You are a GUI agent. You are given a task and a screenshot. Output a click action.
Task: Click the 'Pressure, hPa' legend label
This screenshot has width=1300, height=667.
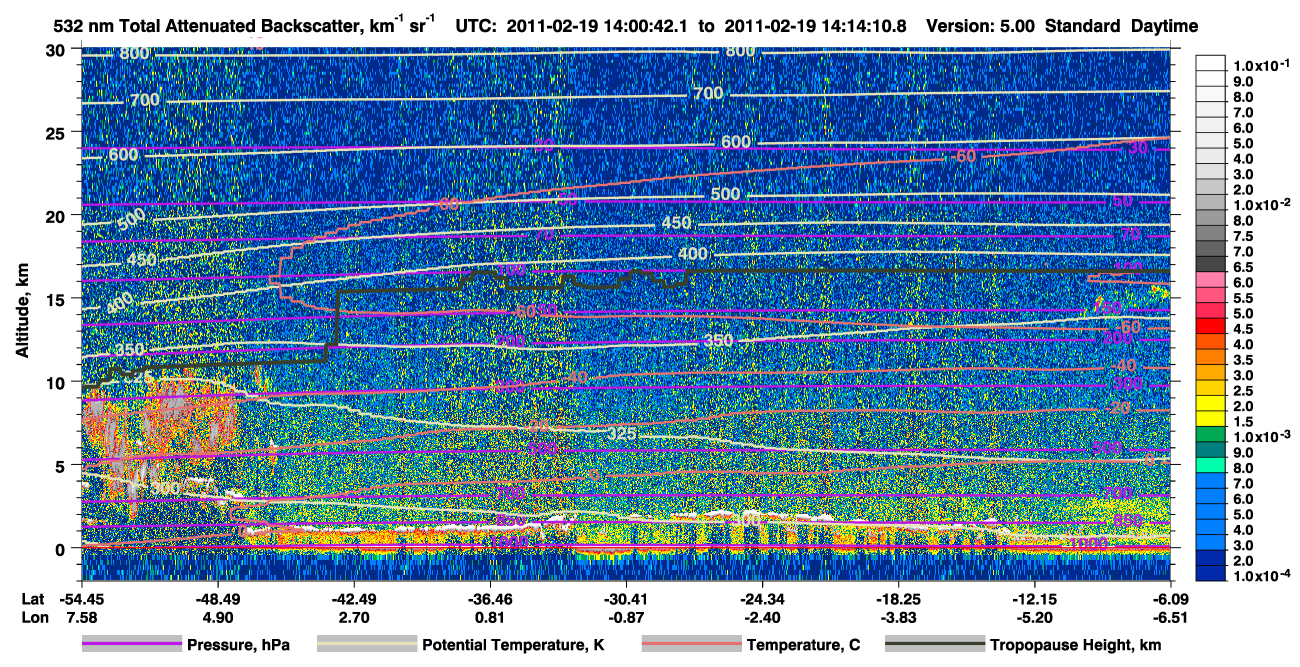click(x=238, y=646)
